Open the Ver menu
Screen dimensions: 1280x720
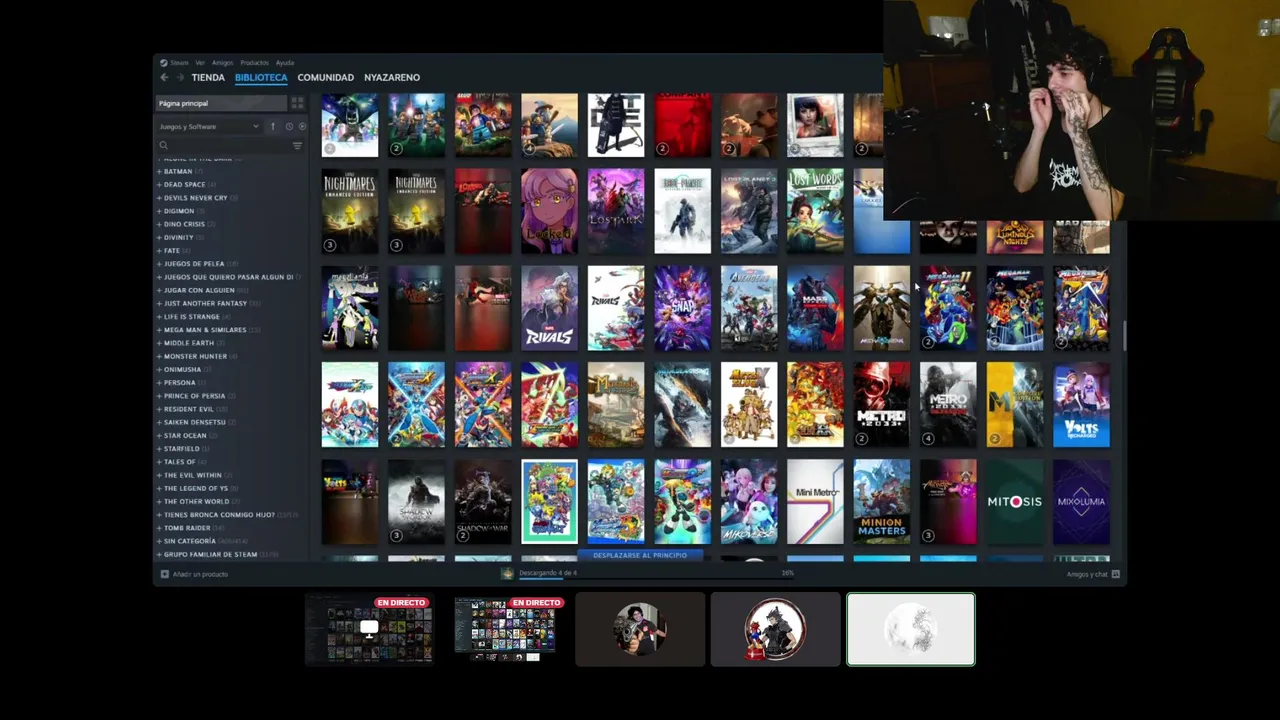coord(200,63)
